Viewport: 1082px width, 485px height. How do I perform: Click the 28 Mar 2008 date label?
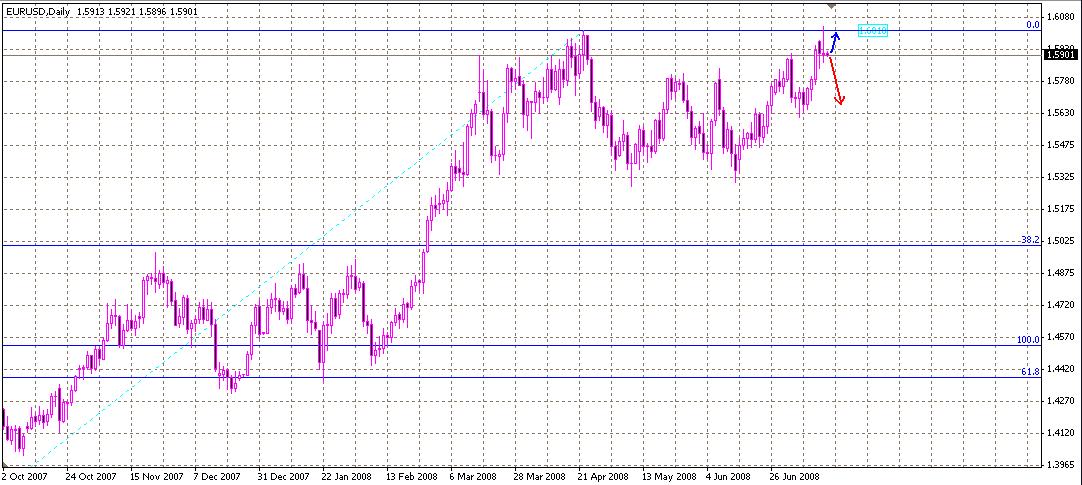[x=541, y=477]
